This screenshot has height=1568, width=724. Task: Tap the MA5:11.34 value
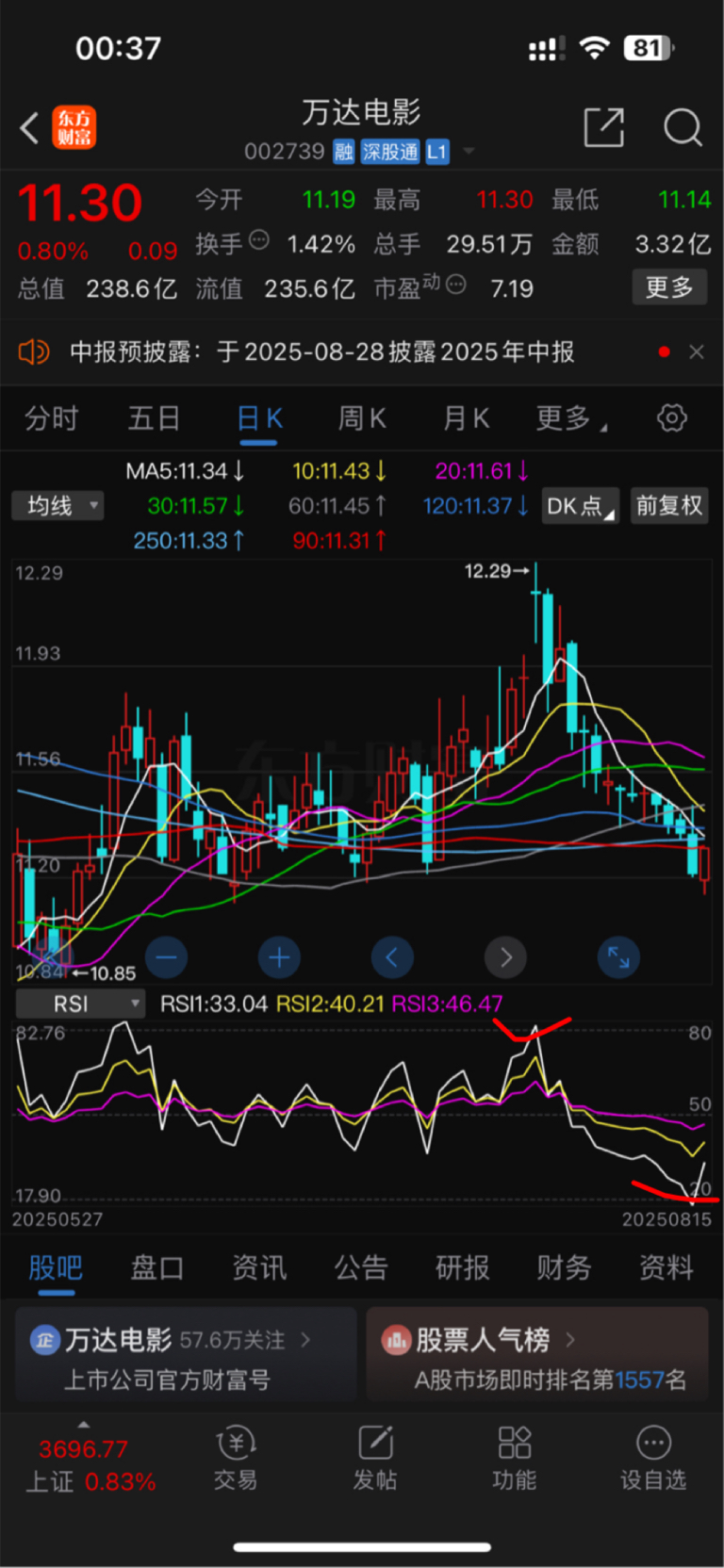click(186, 470)
